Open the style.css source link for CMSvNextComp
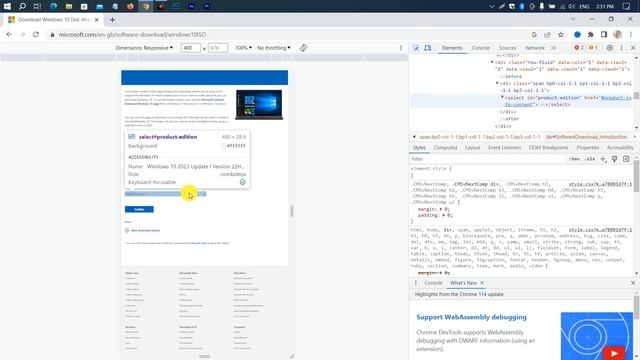Screen dimensions: 640x360 click(x=600, y=184)
